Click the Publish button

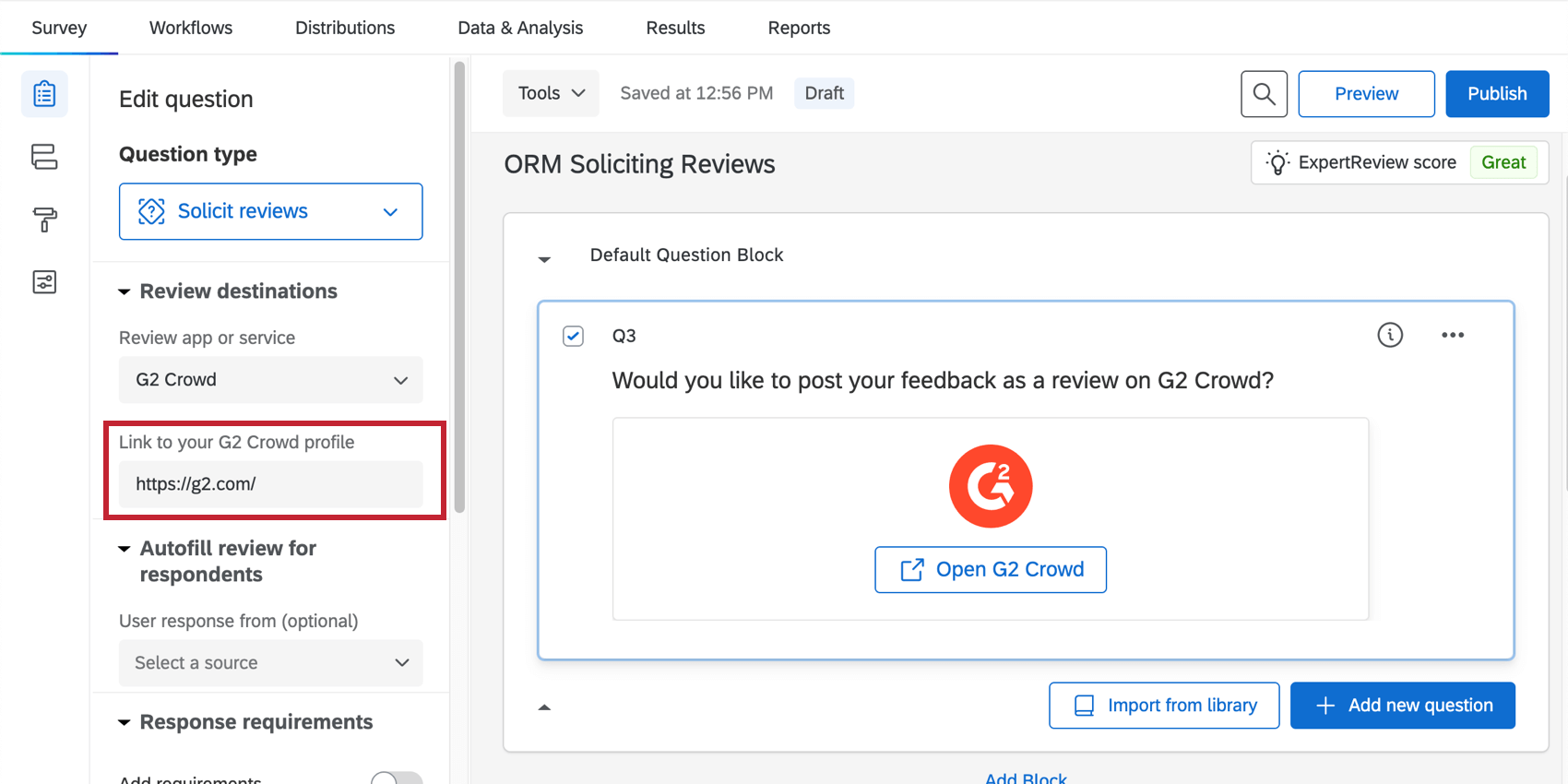tap(1497, 94)
